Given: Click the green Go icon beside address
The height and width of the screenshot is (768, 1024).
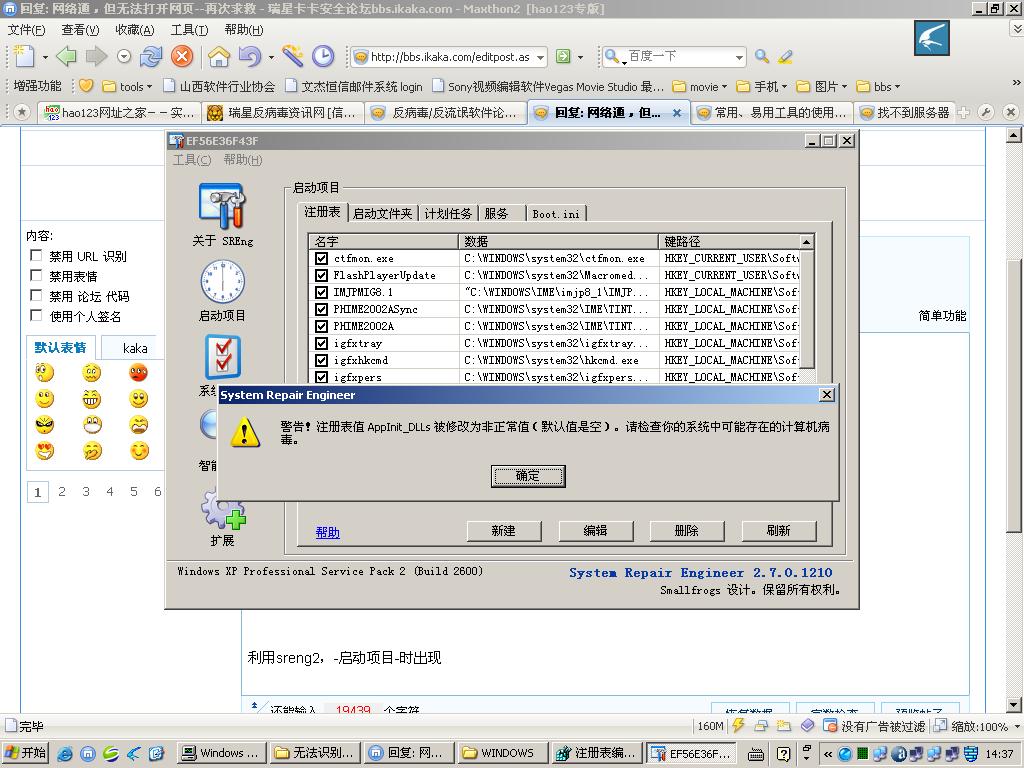Looking at the screenshot, I should pos(563,57).
